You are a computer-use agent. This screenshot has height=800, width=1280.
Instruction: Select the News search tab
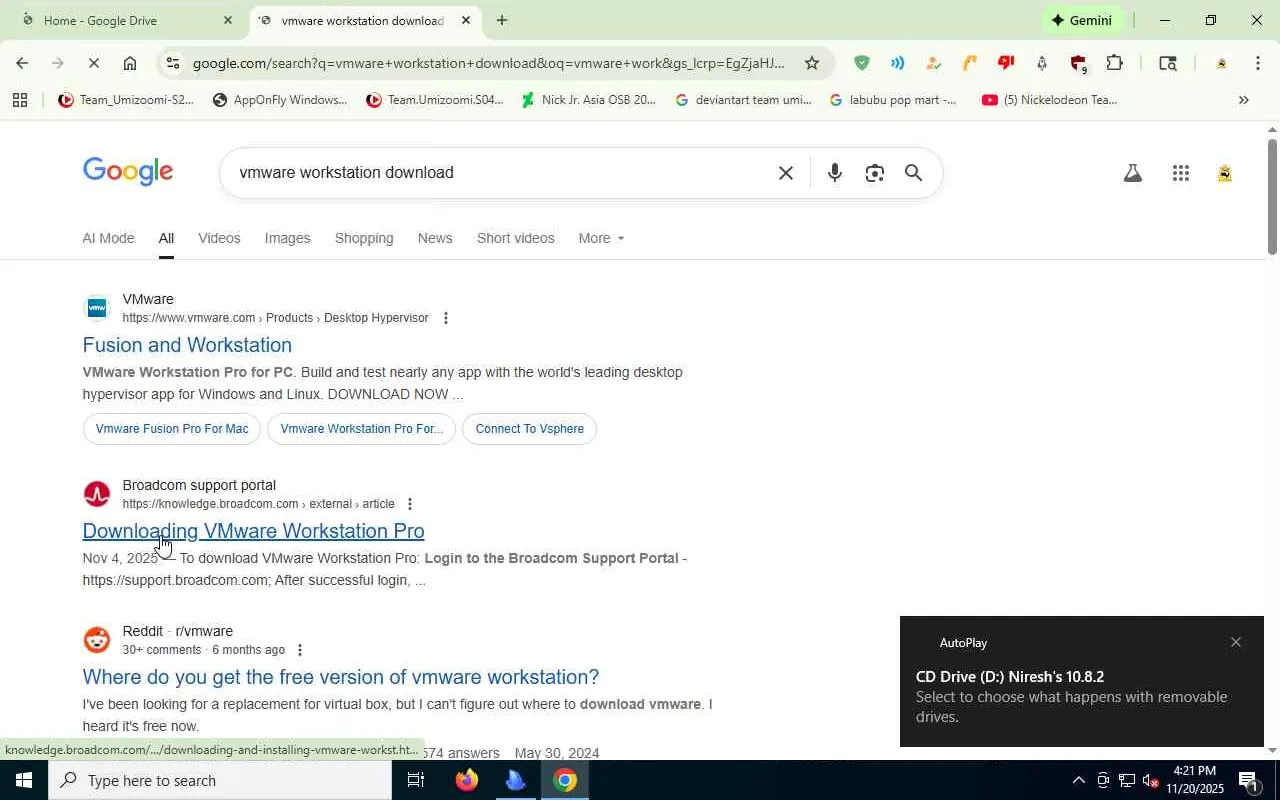click(x=435, y=238)
